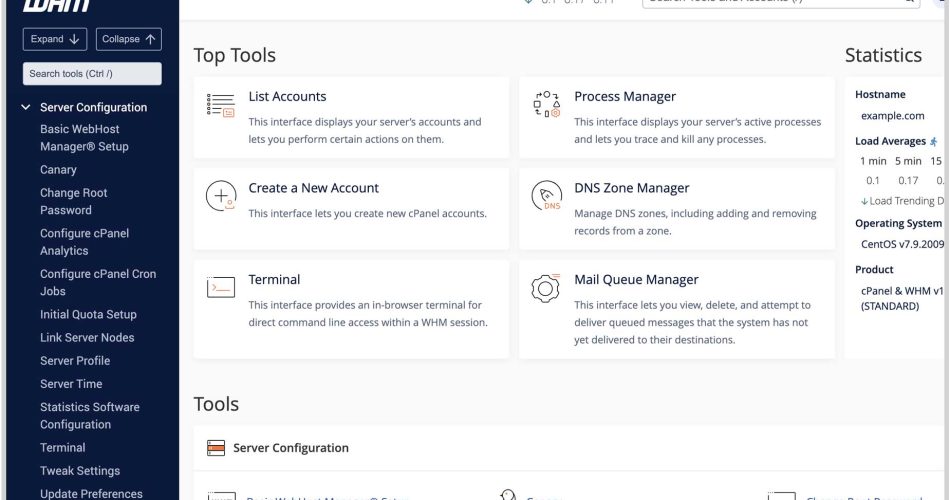
Task: Click the CentOS v7.9.2009 operating system value
Action: (x=902, y=244)
